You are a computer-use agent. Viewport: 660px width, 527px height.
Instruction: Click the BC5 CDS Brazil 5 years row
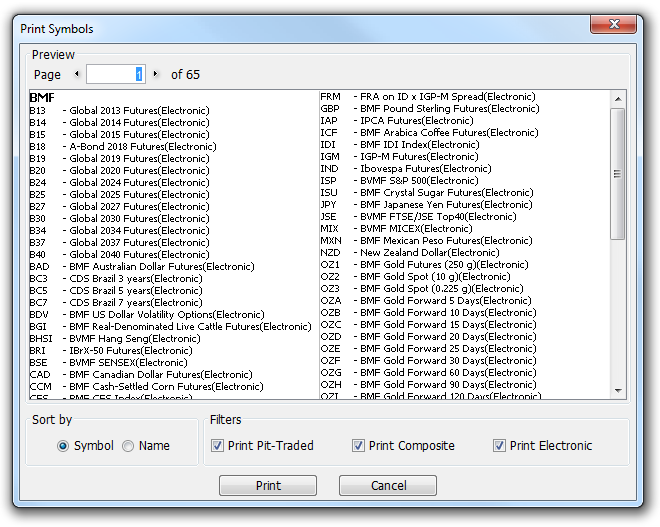click(116, 290)
